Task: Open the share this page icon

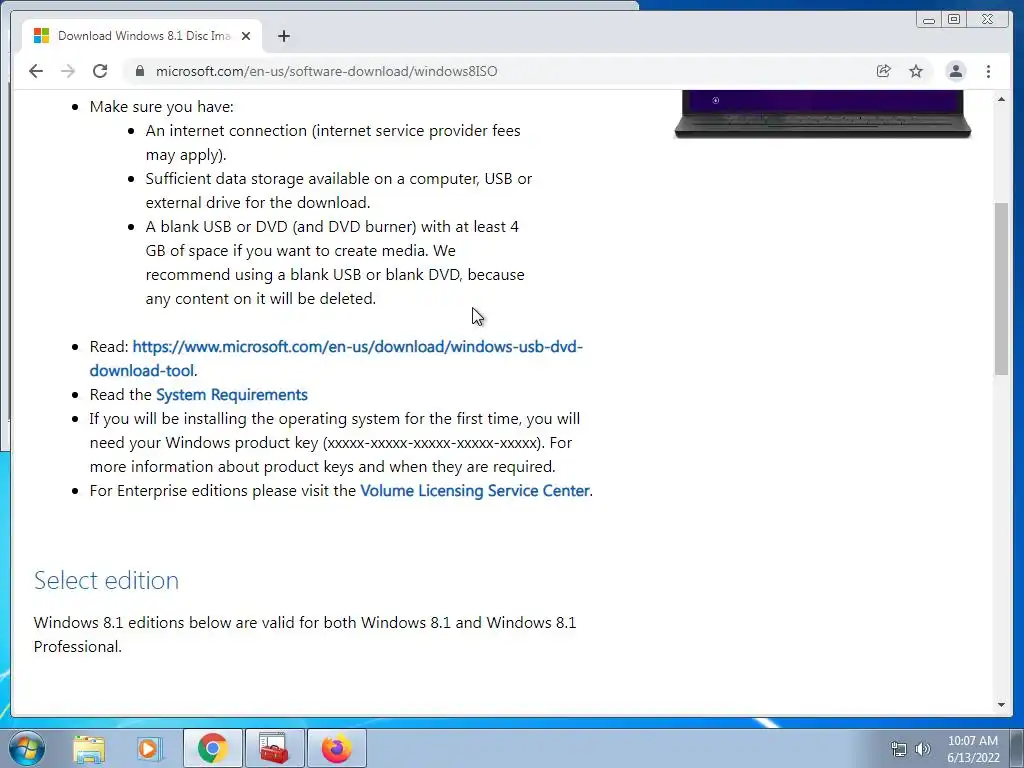Action: click(884, 71)
